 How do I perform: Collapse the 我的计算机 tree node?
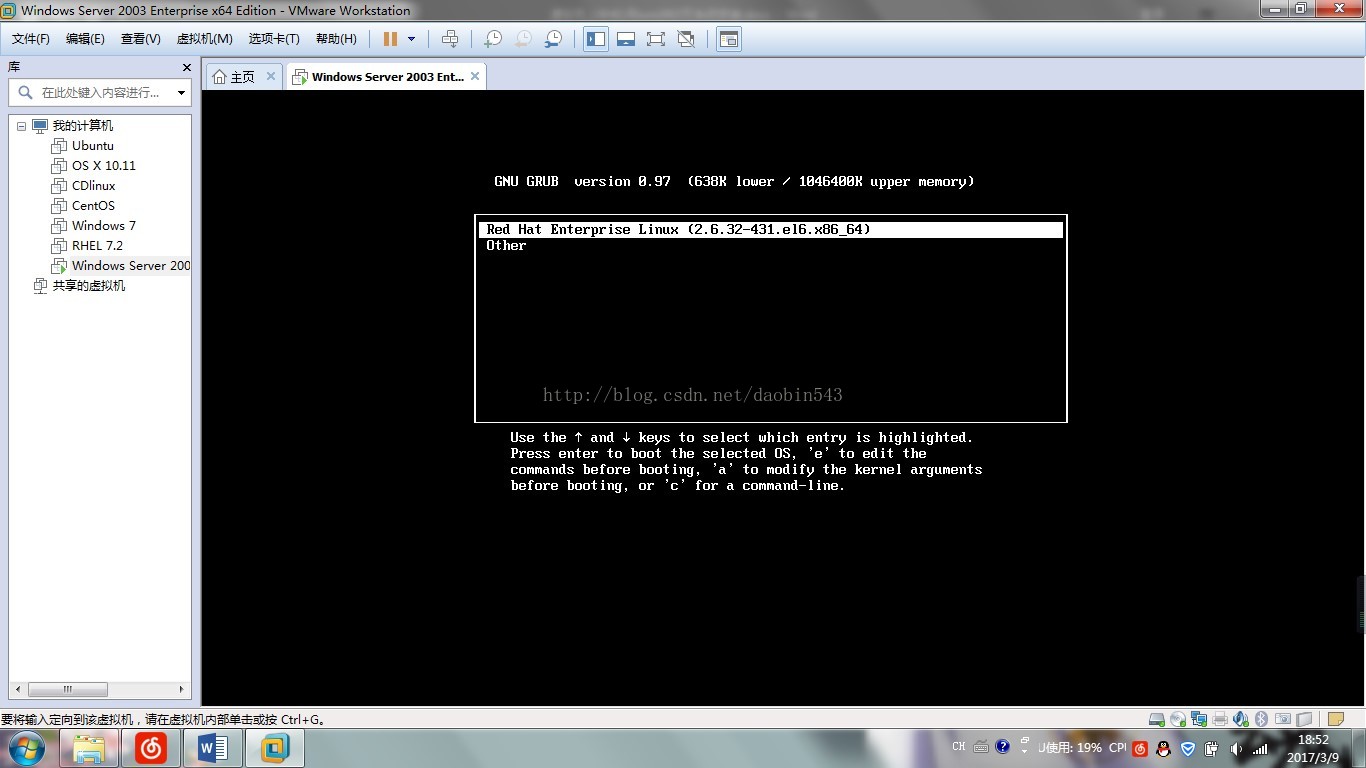21,126
